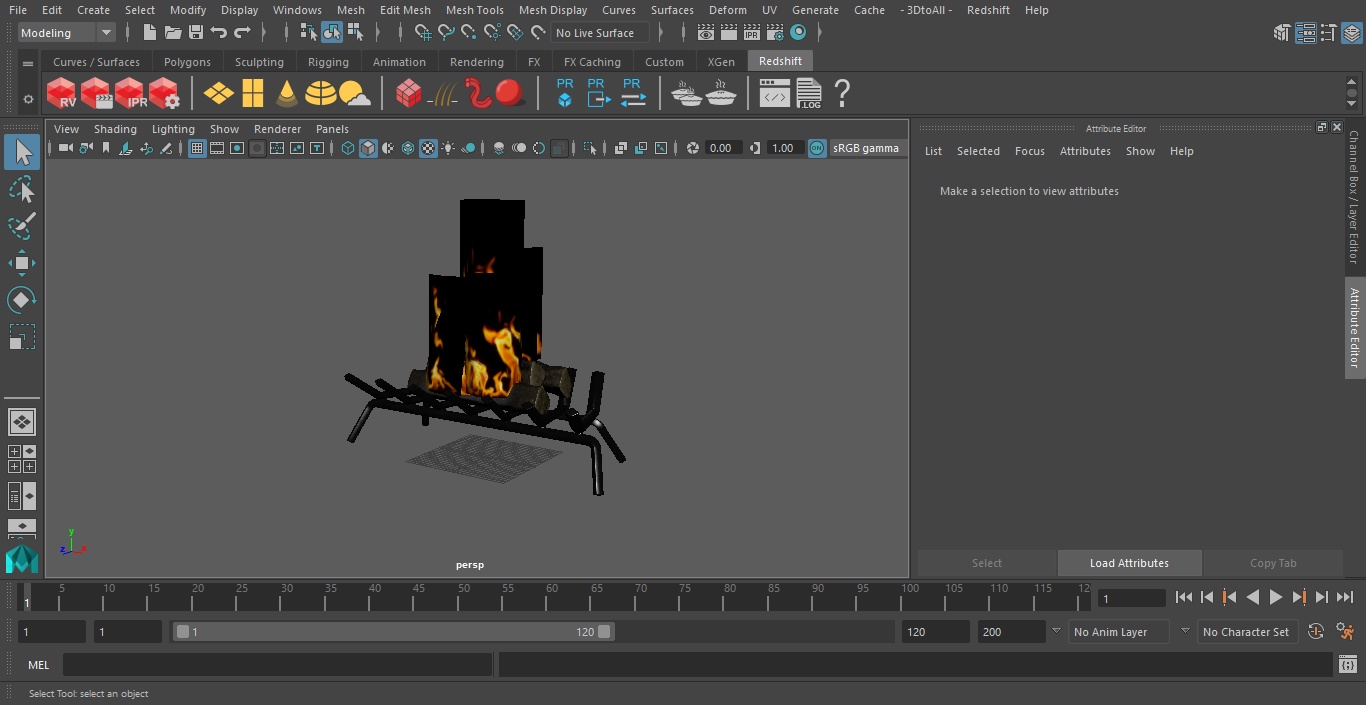Image resolution: width=1366 pixels, height=705 pixels.
Task: Activate the Lasso select tool
Action: click(22, 190)
